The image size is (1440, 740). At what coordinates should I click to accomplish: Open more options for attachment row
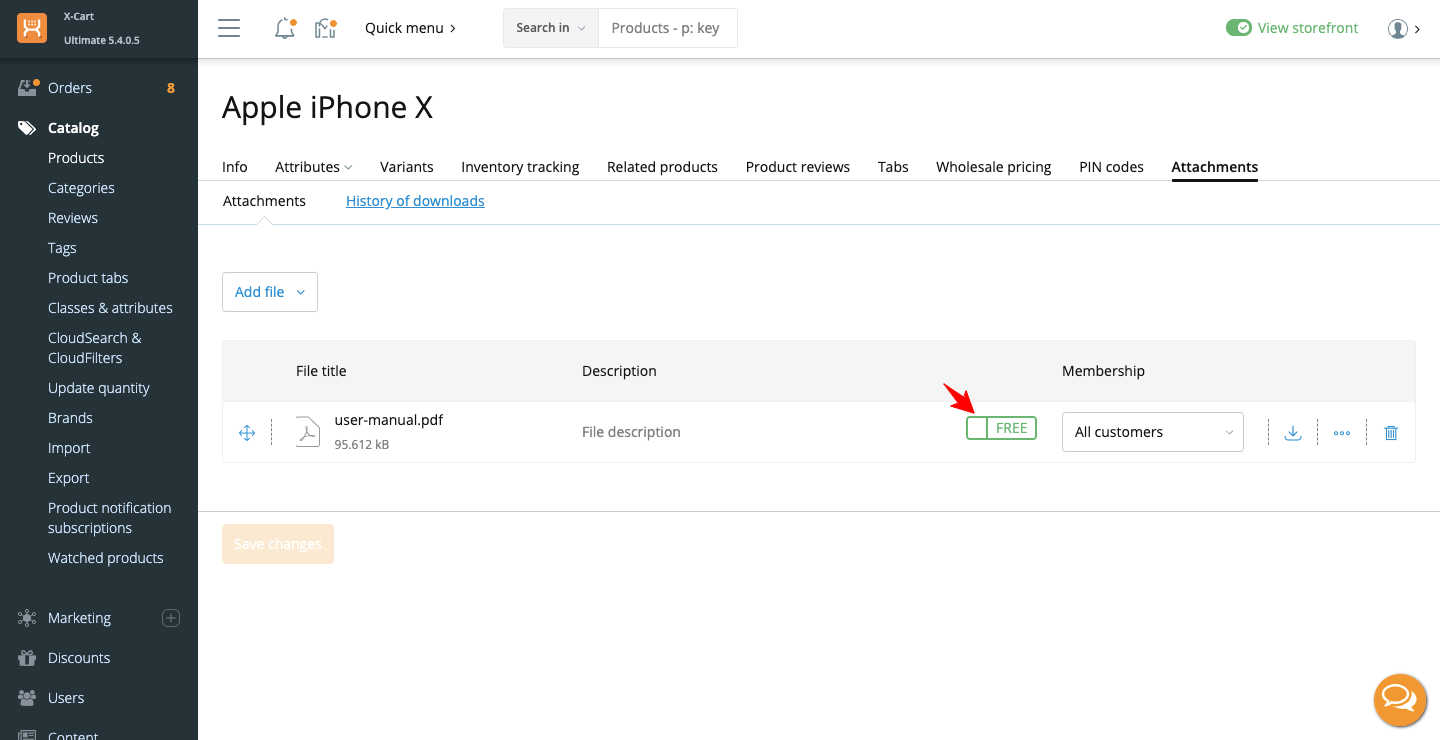pos(1342,432)
